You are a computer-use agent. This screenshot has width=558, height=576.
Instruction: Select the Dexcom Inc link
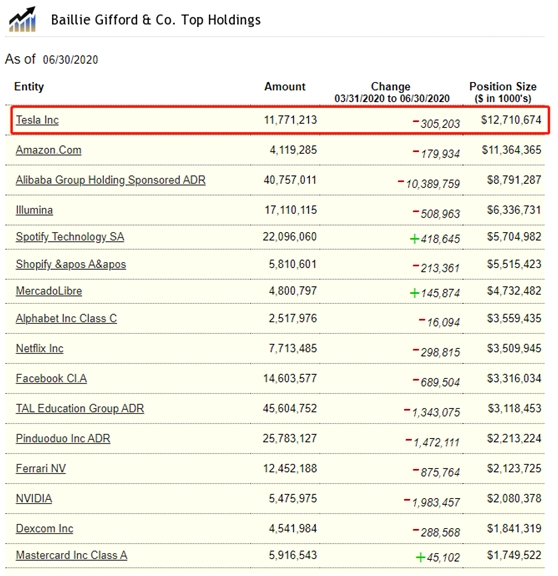coord(44,529)
